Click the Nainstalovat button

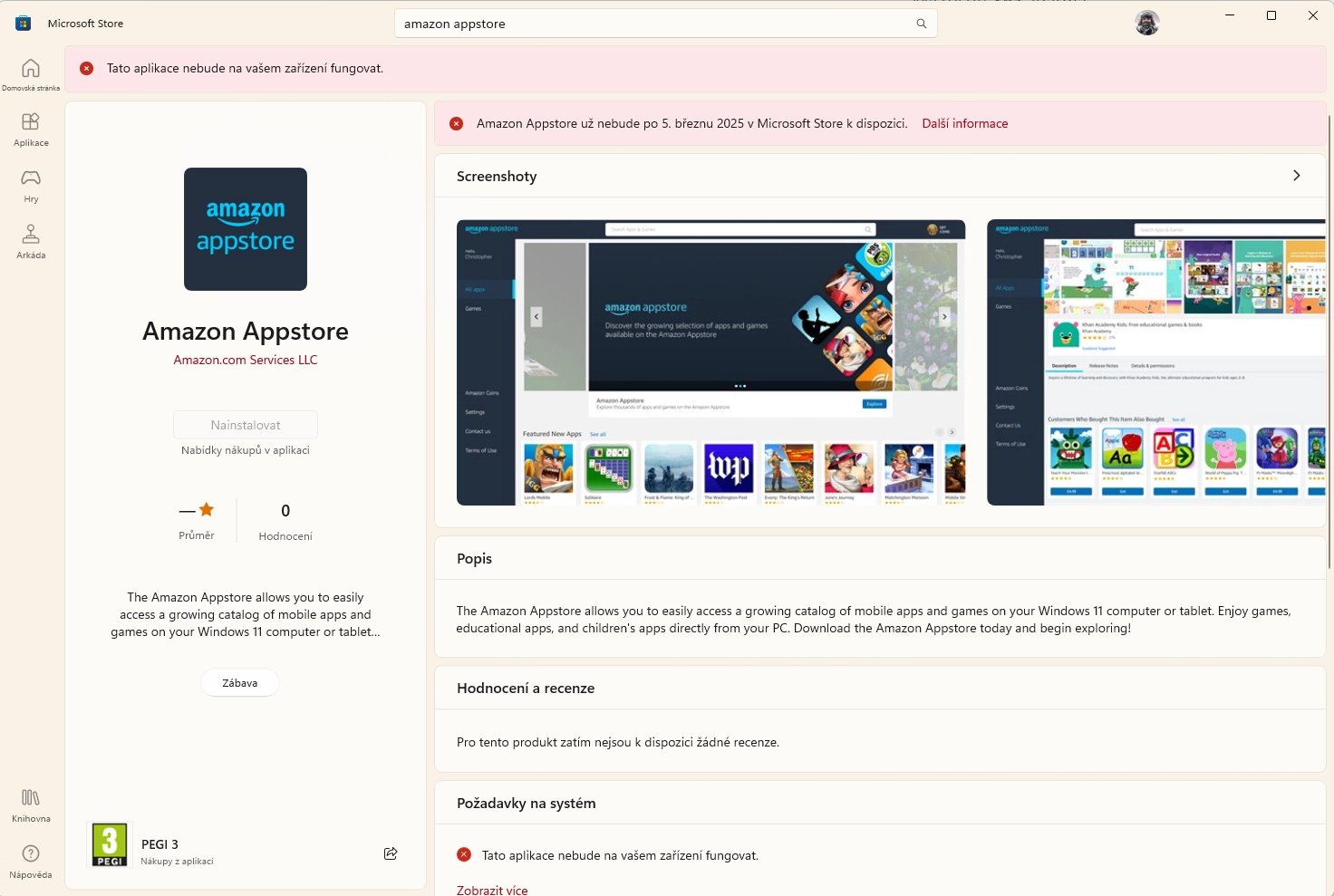tap(245, 424)
